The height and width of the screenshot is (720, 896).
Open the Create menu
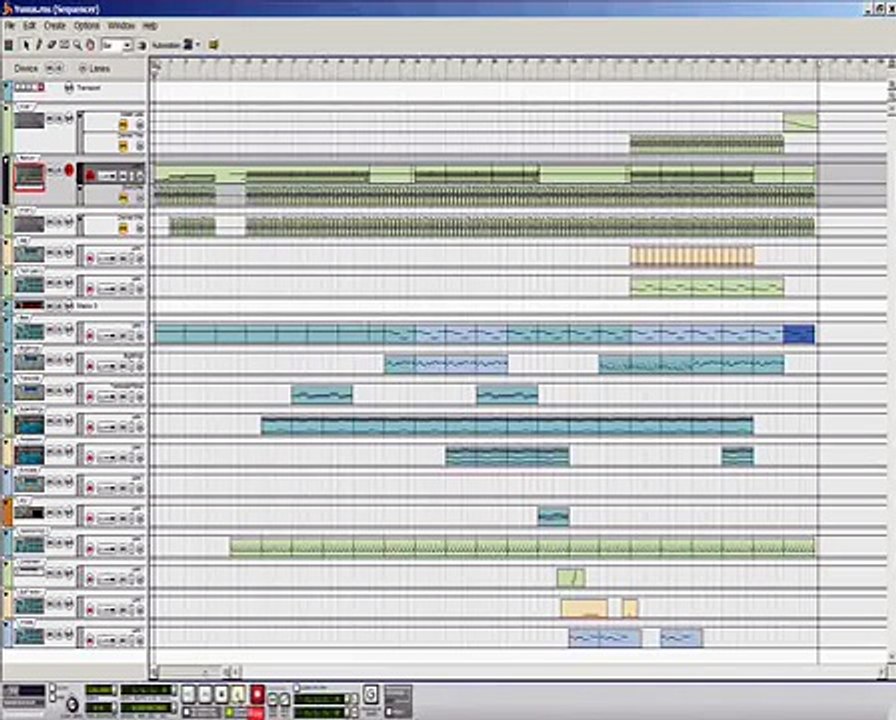pos(55,26)
